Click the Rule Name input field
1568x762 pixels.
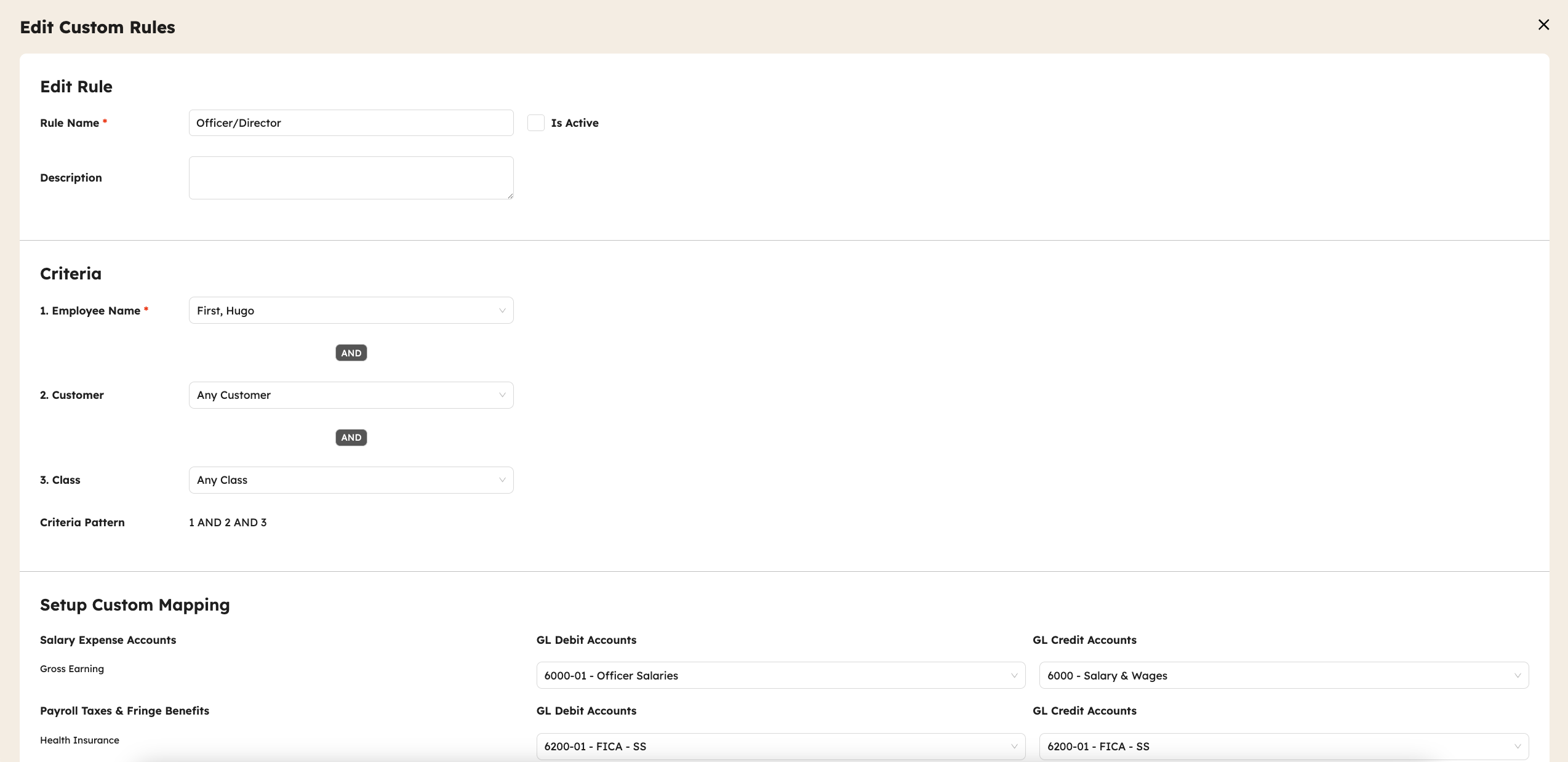(351, 123)
